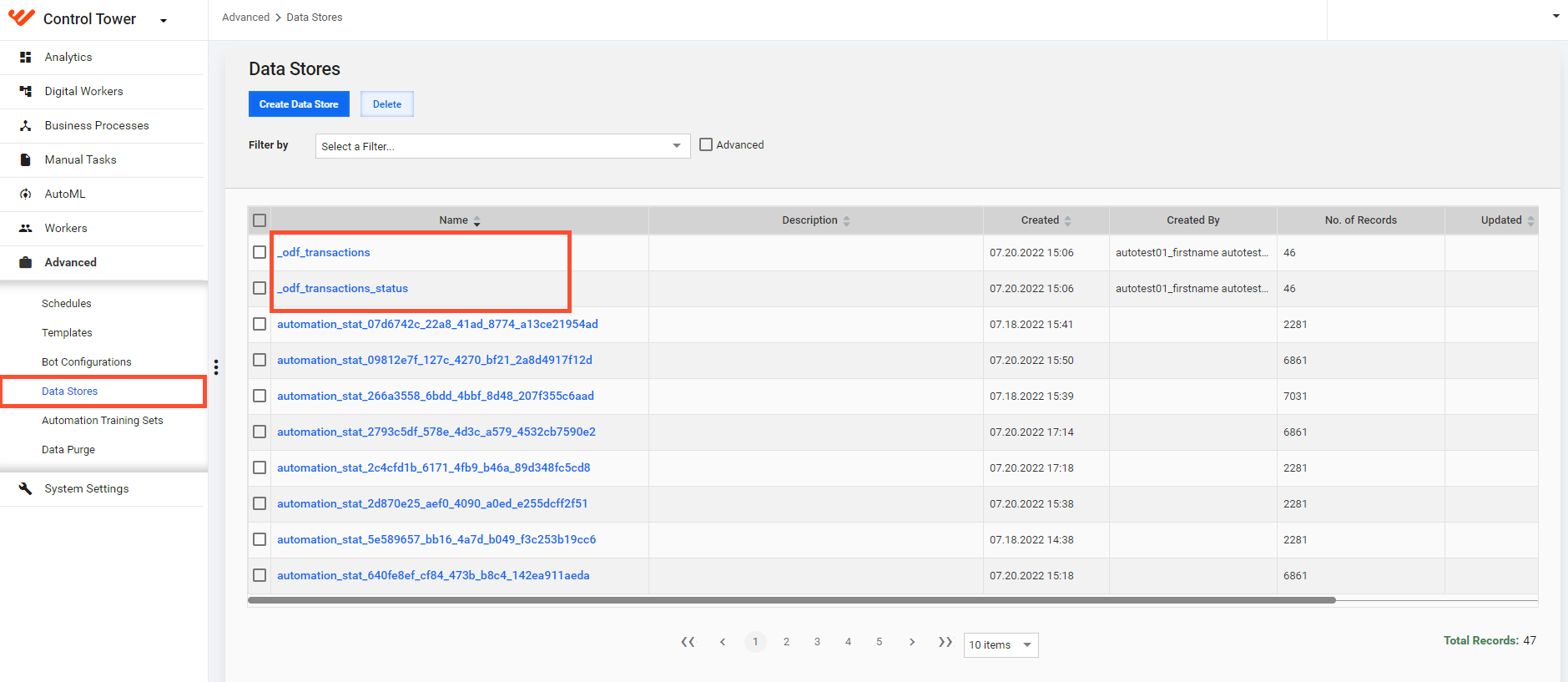Open Digital Workers section

click(x=83, y=91)
